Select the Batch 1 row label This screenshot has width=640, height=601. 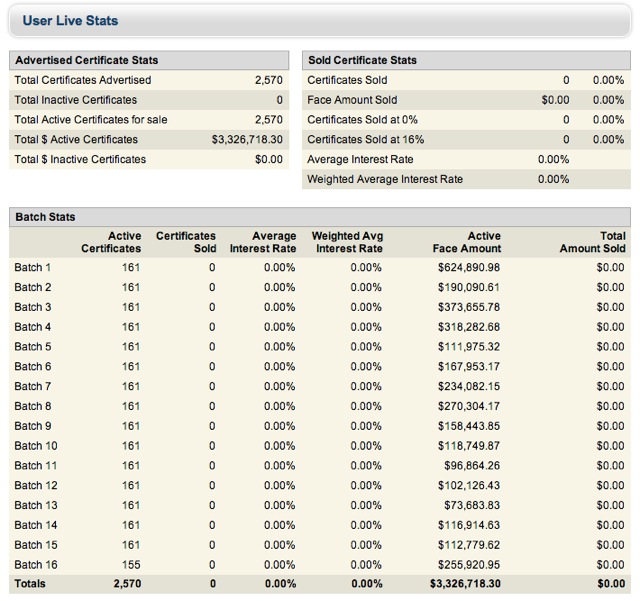[33, 267]
